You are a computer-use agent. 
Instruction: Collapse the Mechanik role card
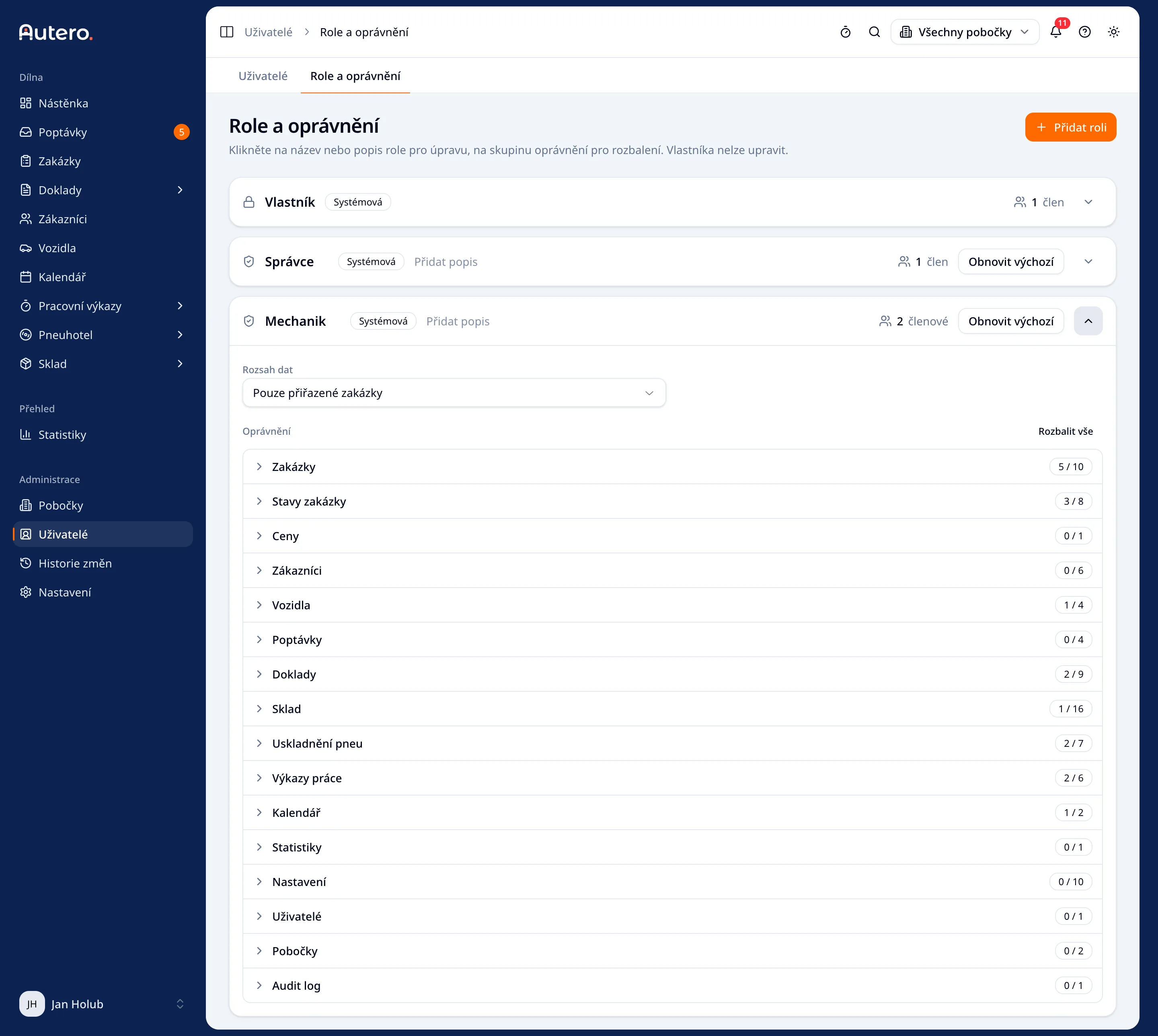[x=1088, y=321]
